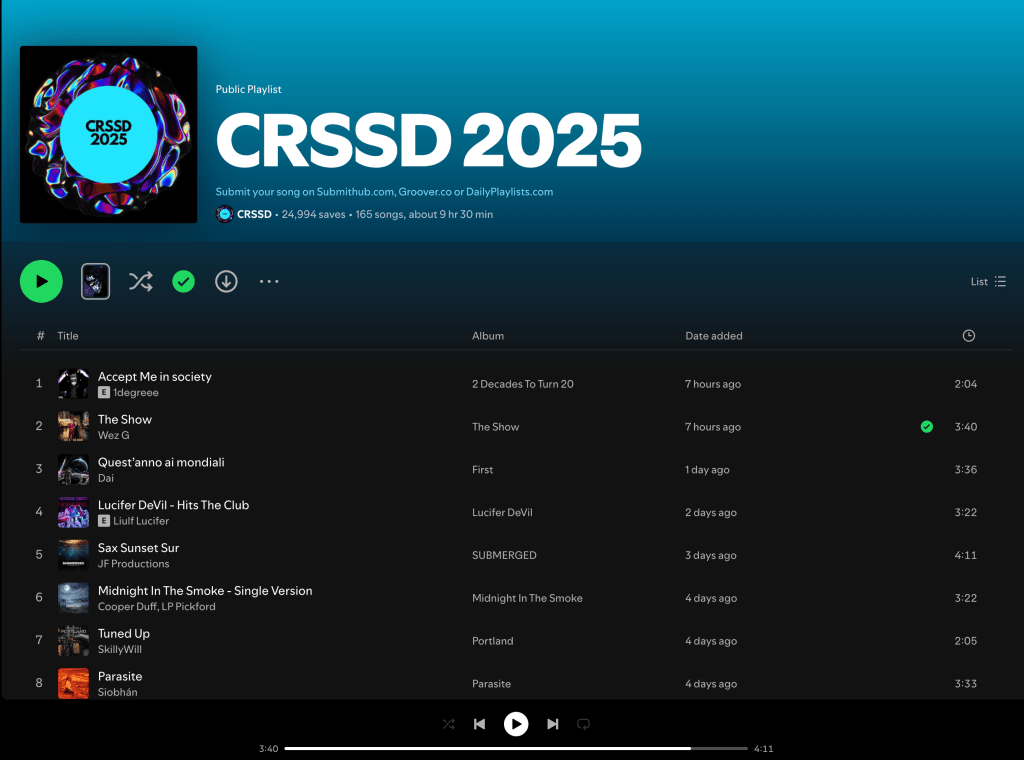This screenshot has width=1024, height=760.
Task: Click the Sax Sunset Sur cover thumbnail
Action: tap(73, 555)
